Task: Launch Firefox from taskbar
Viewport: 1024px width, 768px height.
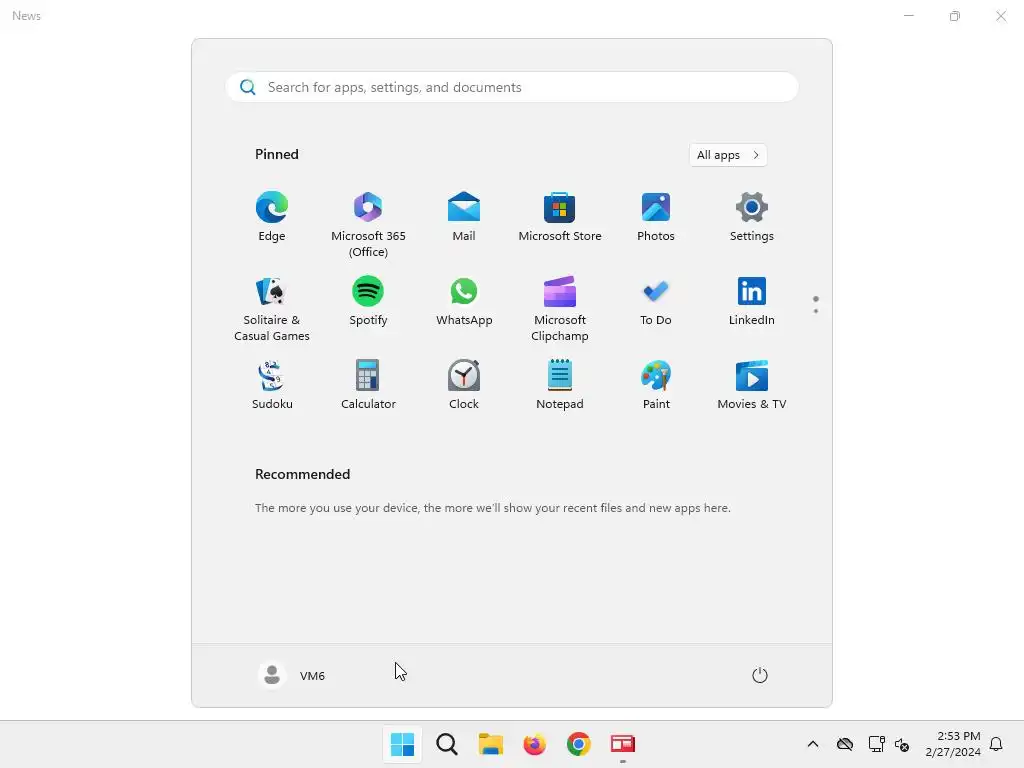Action: point(534,744)
